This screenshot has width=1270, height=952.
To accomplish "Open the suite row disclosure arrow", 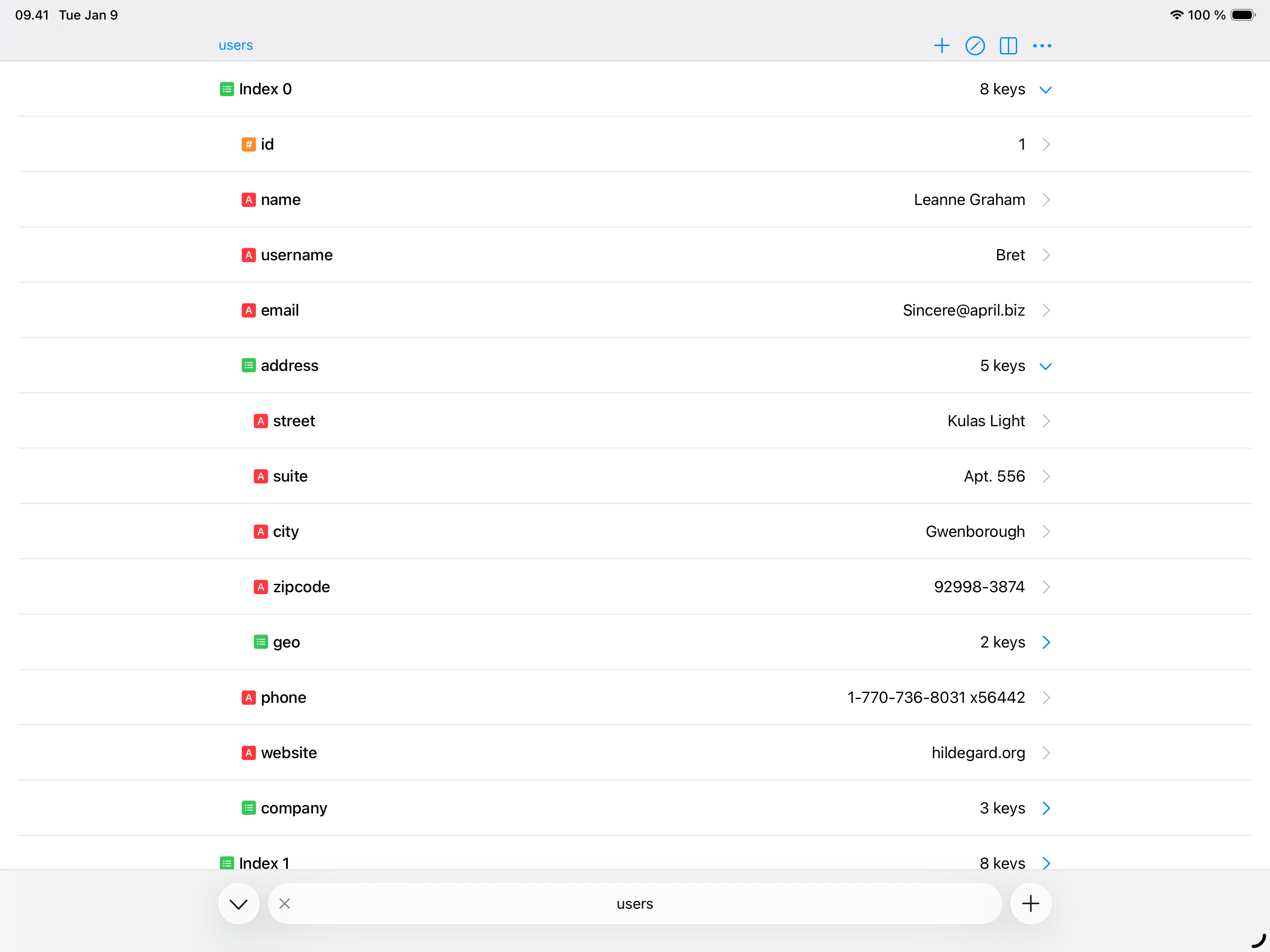I will click(1046, 476).
